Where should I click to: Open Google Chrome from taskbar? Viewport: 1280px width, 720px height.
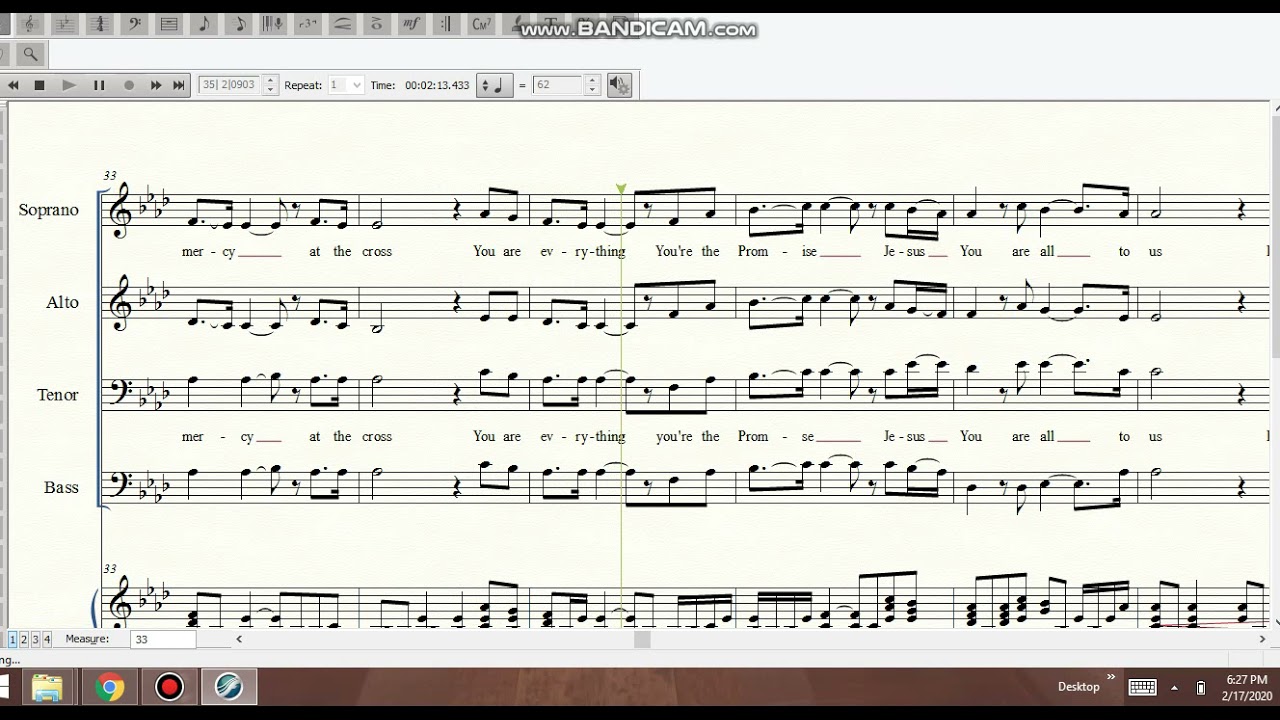[x=109, y=688]
